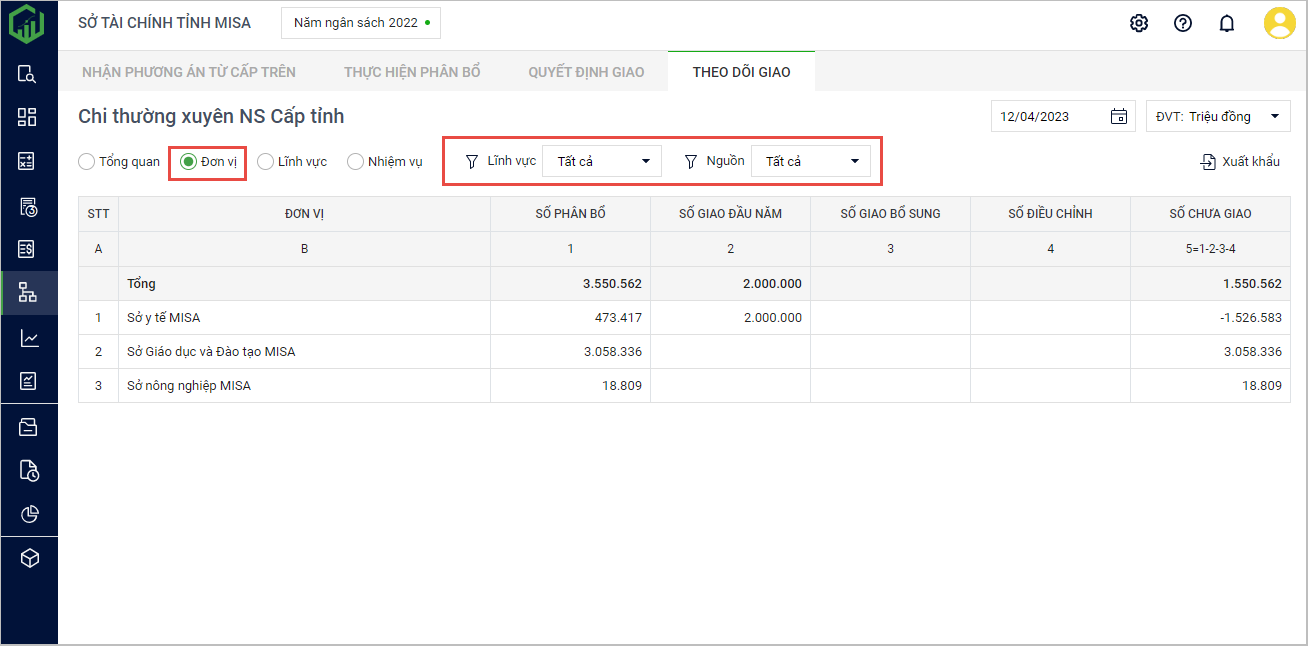This screenshot has height=646, width=1308.
Task: Click the sidebar pie chart icon
Action: click(28, 514)
